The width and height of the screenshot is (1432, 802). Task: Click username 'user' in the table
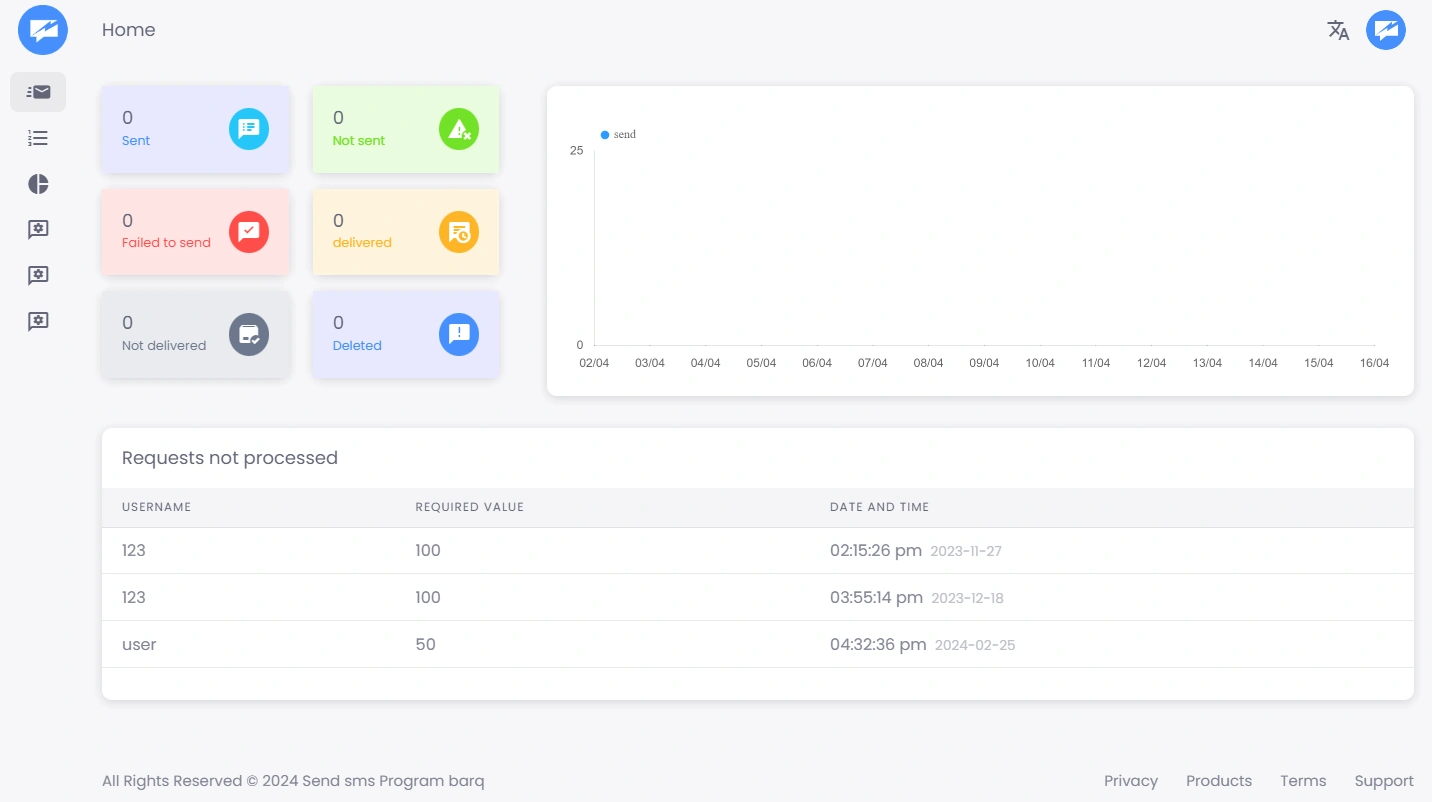click(139, 645)
